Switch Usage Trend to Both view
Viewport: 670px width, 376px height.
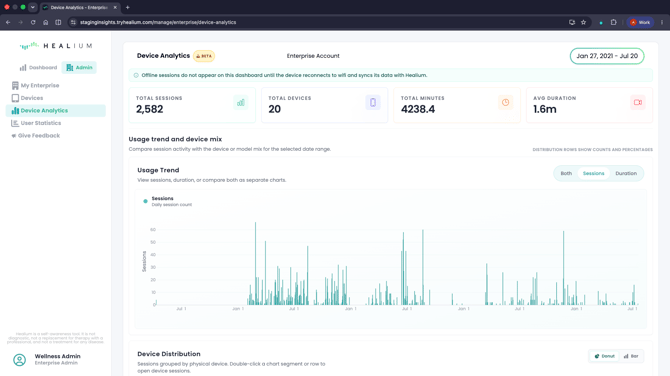click(566, 173)
